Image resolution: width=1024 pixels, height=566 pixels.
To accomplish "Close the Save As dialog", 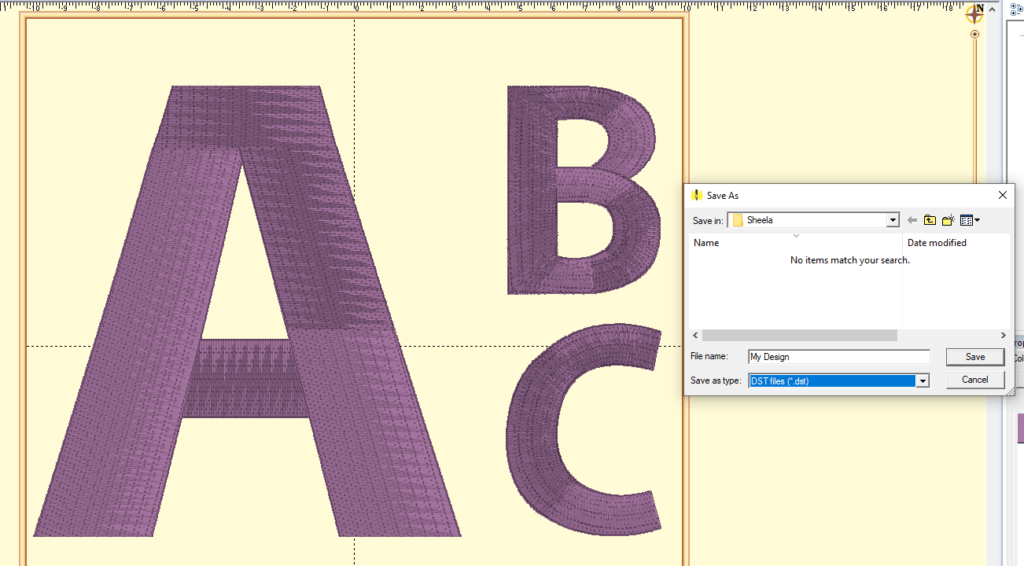I will click(x=1002, y=196).
